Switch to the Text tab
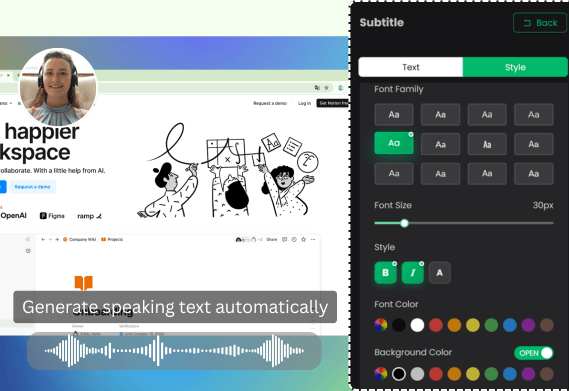569x391 pixels. point(410,67)
